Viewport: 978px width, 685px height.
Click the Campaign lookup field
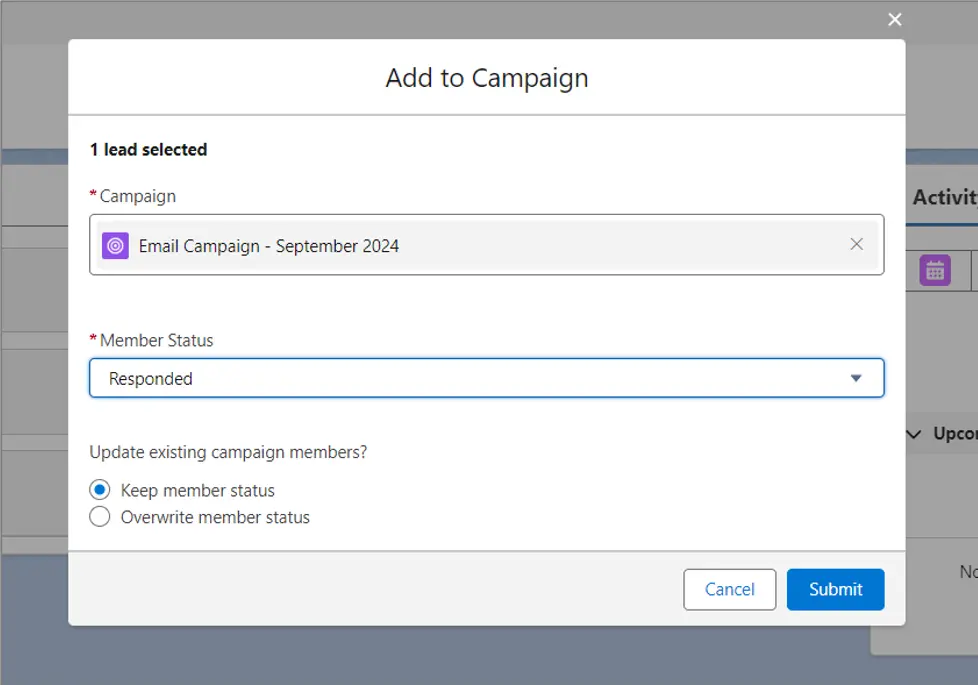point(487,245)
